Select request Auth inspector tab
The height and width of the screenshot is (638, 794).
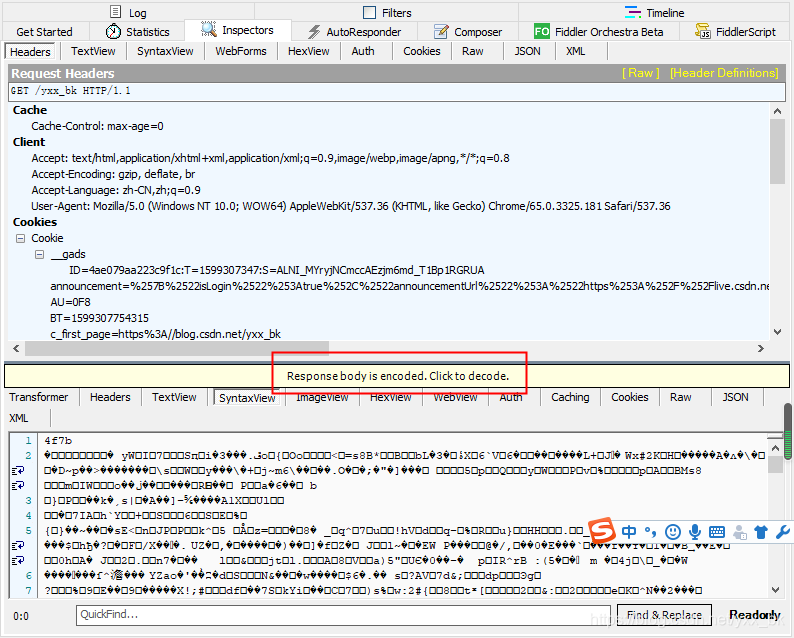tap(363, 51)
